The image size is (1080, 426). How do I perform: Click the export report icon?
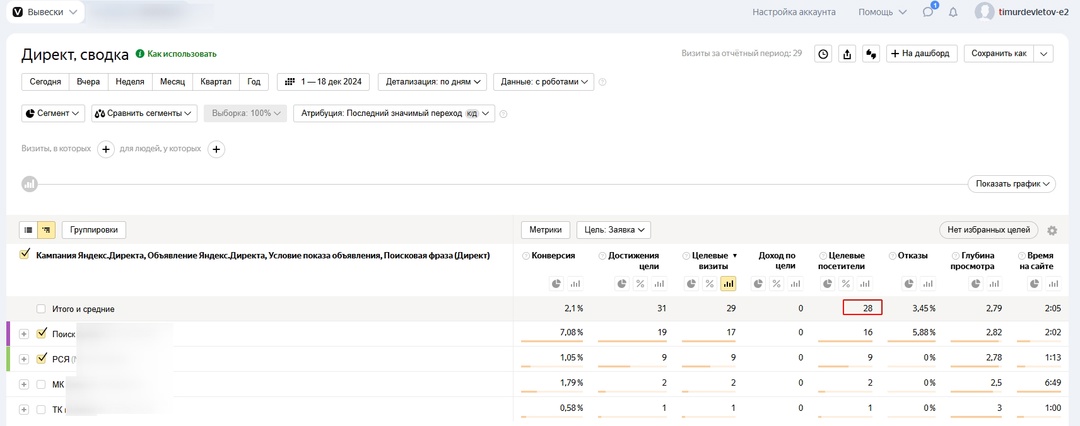[x=847, y=54]
